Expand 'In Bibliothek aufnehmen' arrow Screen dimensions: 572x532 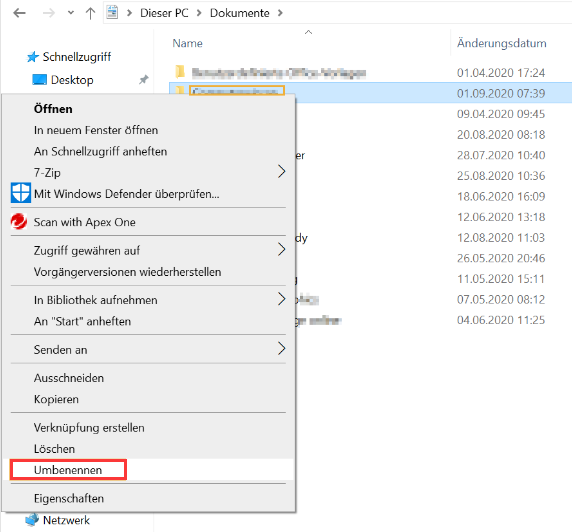pos(281,299)
